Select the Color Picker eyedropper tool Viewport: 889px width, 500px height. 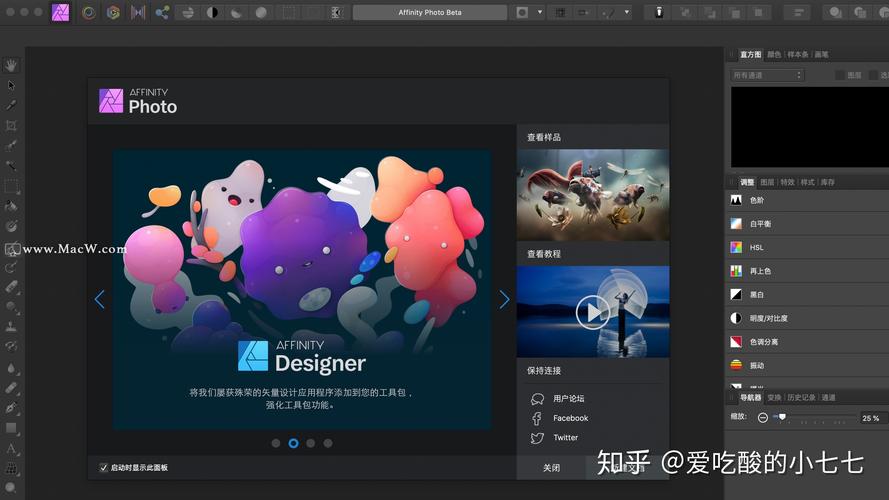tap(11, 105)
